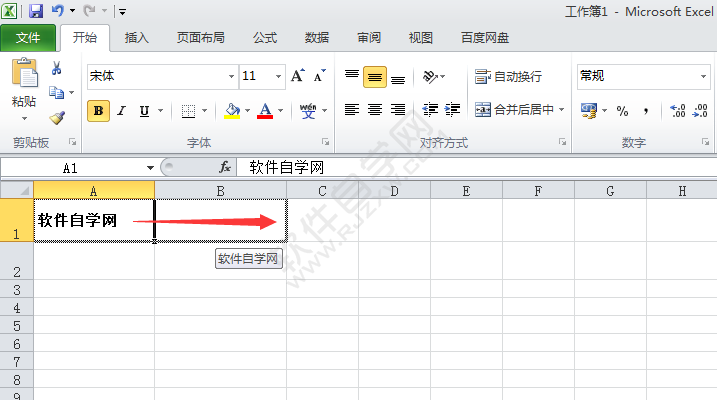The width and height of the screenshot is (717, 400).
Task: Toggle Italic formatting
Action: coord(121,111)
